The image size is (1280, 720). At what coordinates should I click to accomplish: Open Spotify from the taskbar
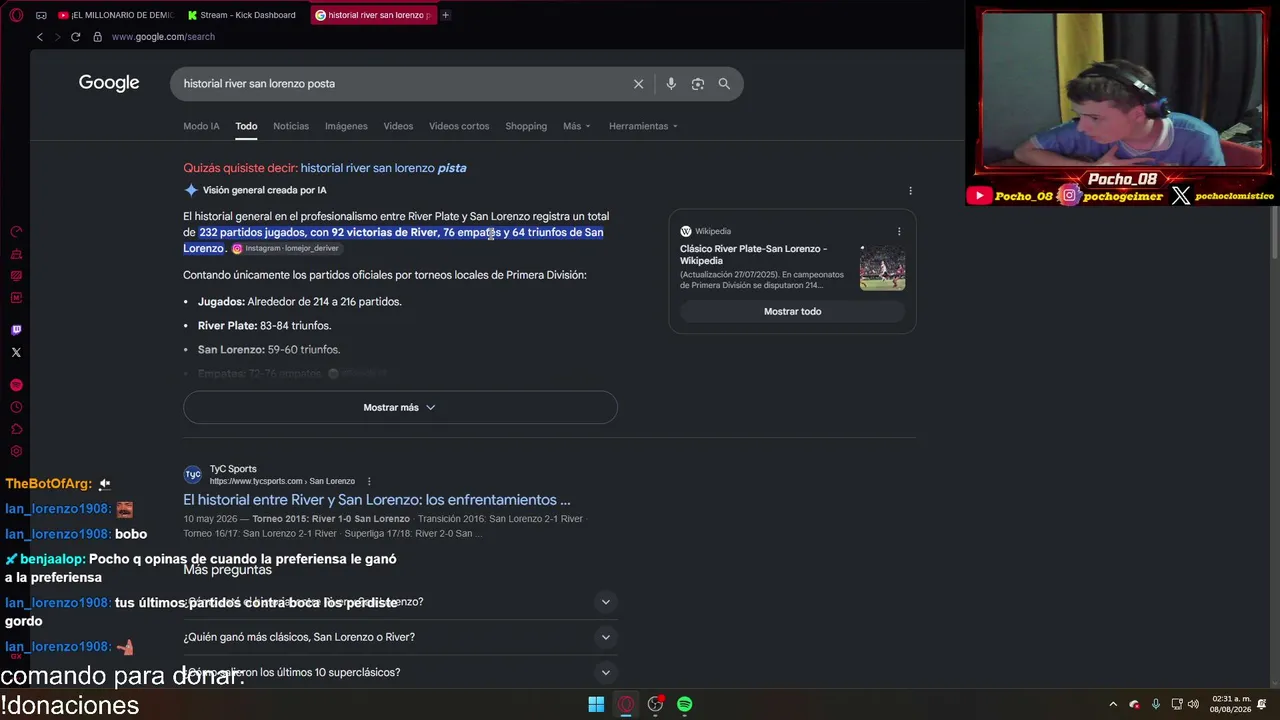(684, 704)
